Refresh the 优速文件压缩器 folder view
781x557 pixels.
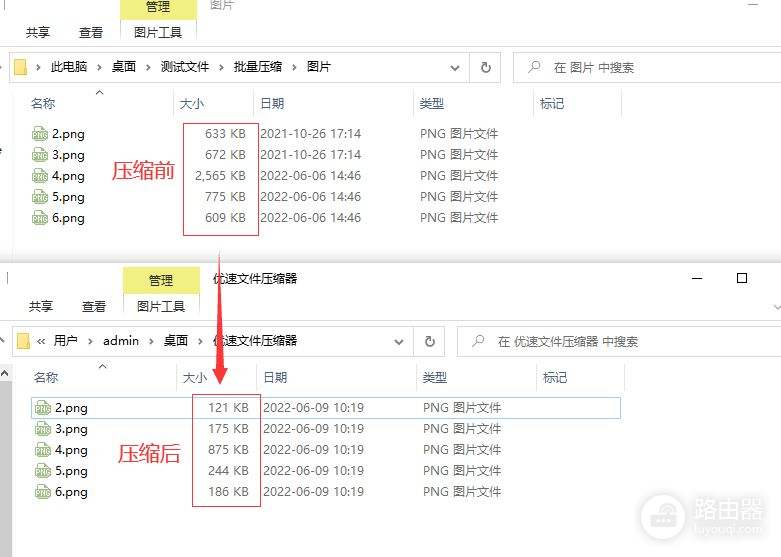point(429,341)
